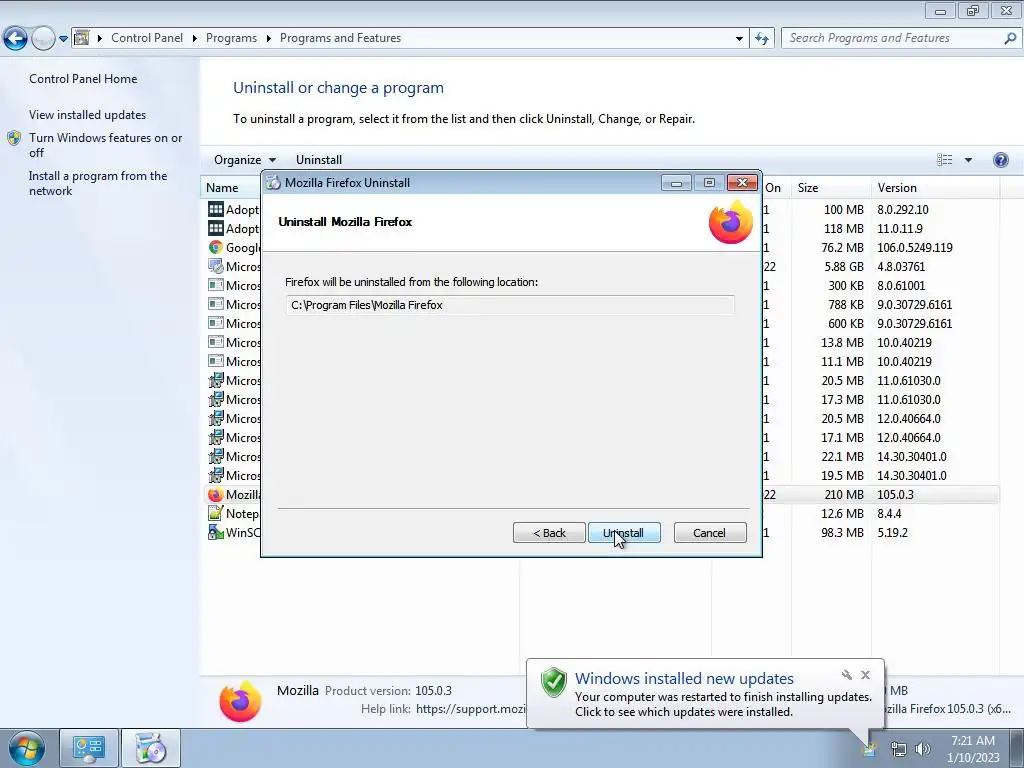
Task: Click the Mozilla Firefox Uninstall title bar icon
Action: [x=273, y=183]
